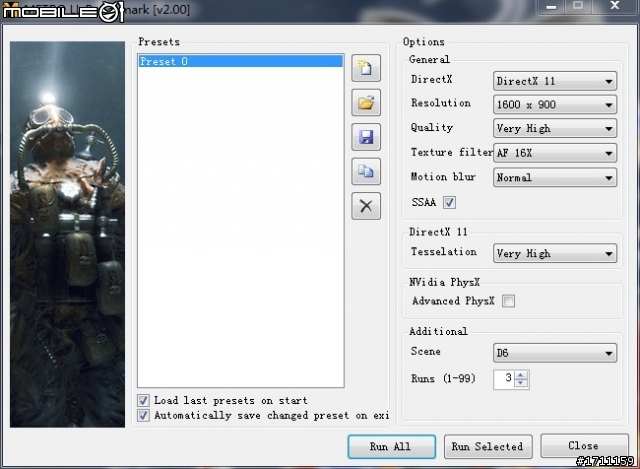Select Preset 0 in the presets list
The height and width of the screenshot is (469, 640).
240,61
